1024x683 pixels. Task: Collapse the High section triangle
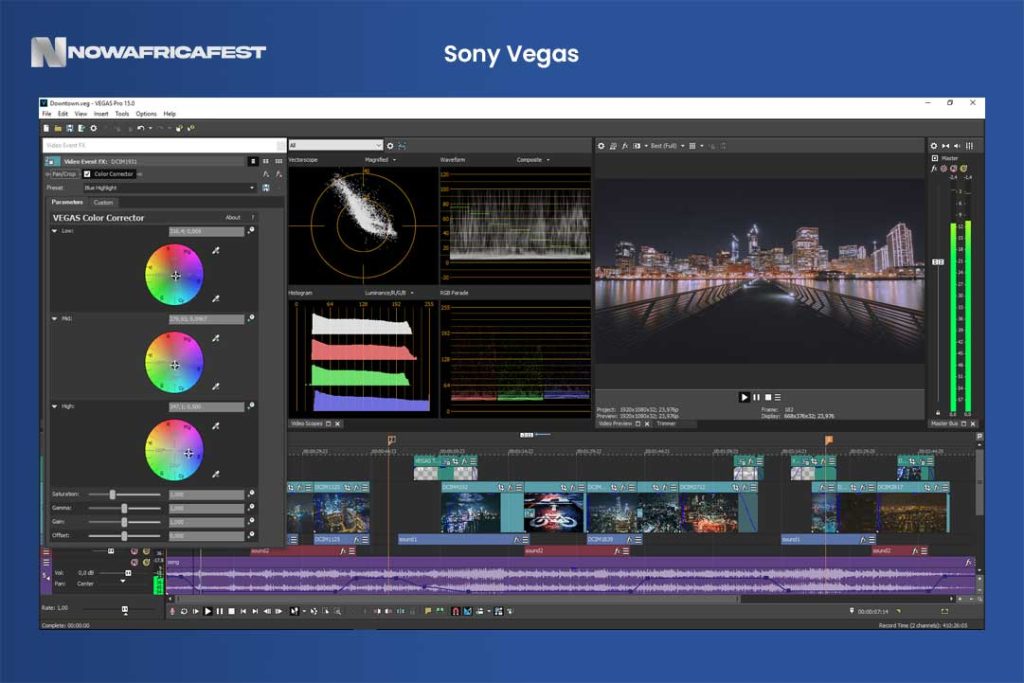pyautogui.click(x=54, y=406)
